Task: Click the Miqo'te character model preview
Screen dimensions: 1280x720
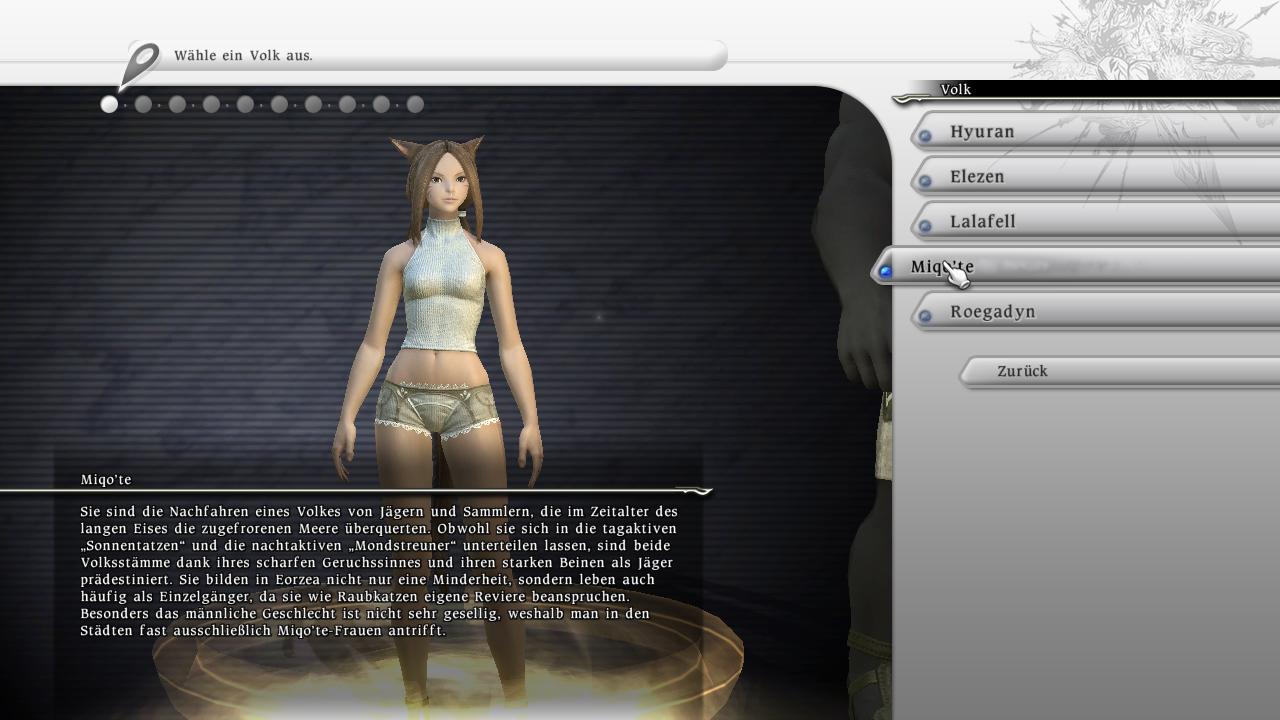Action: tap(440, 330)
